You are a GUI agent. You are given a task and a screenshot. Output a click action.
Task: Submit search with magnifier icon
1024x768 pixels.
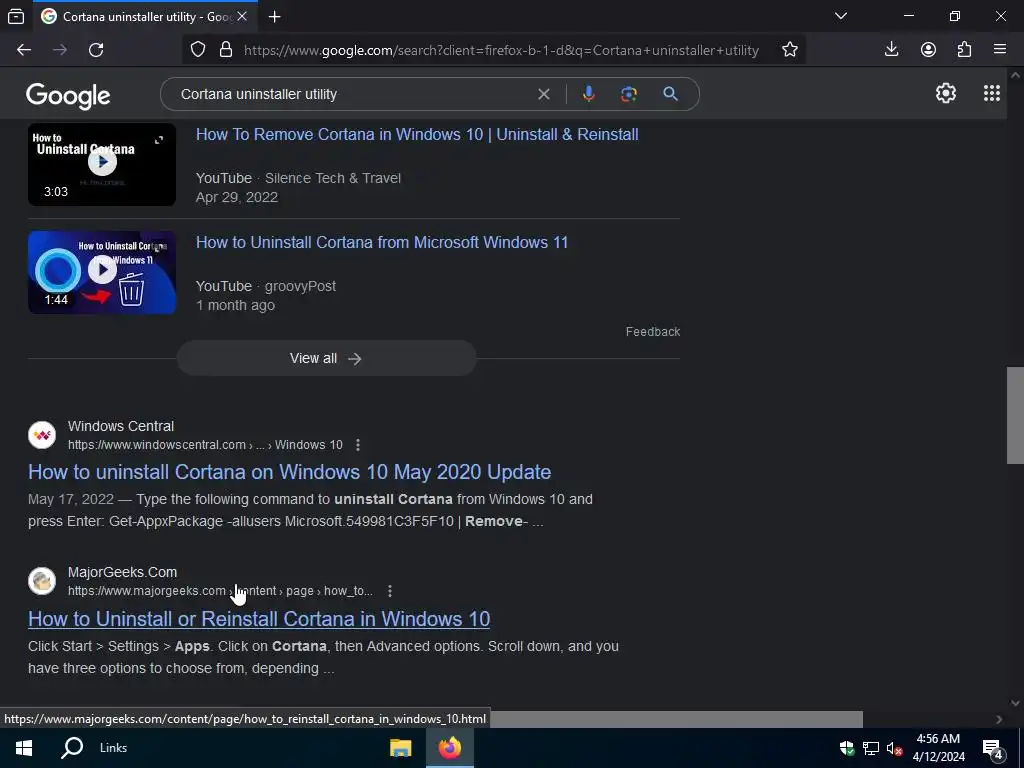coord(670,94)
